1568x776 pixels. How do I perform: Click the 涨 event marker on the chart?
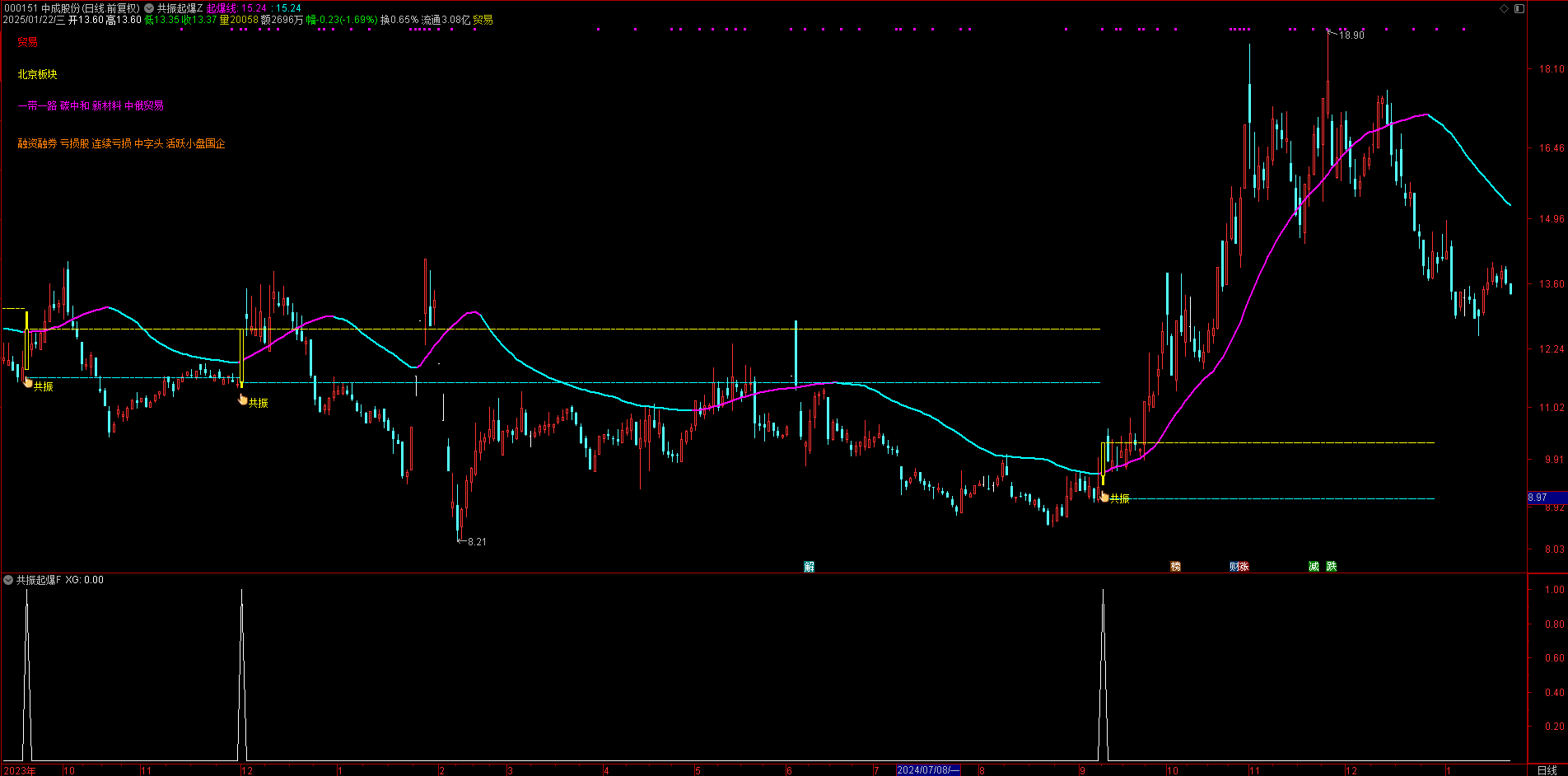click(1244, 567)
